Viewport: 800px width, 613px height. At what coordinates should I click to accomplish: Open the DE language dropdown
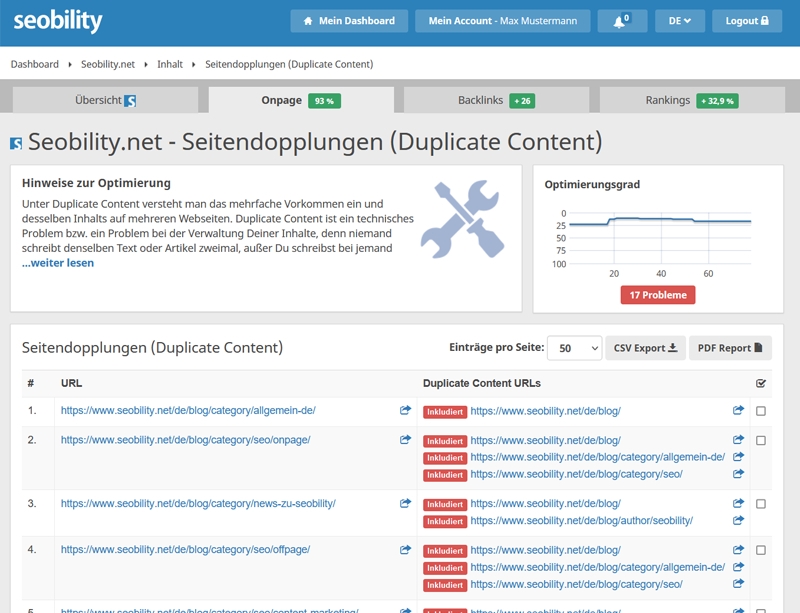(x=680, y=21)
